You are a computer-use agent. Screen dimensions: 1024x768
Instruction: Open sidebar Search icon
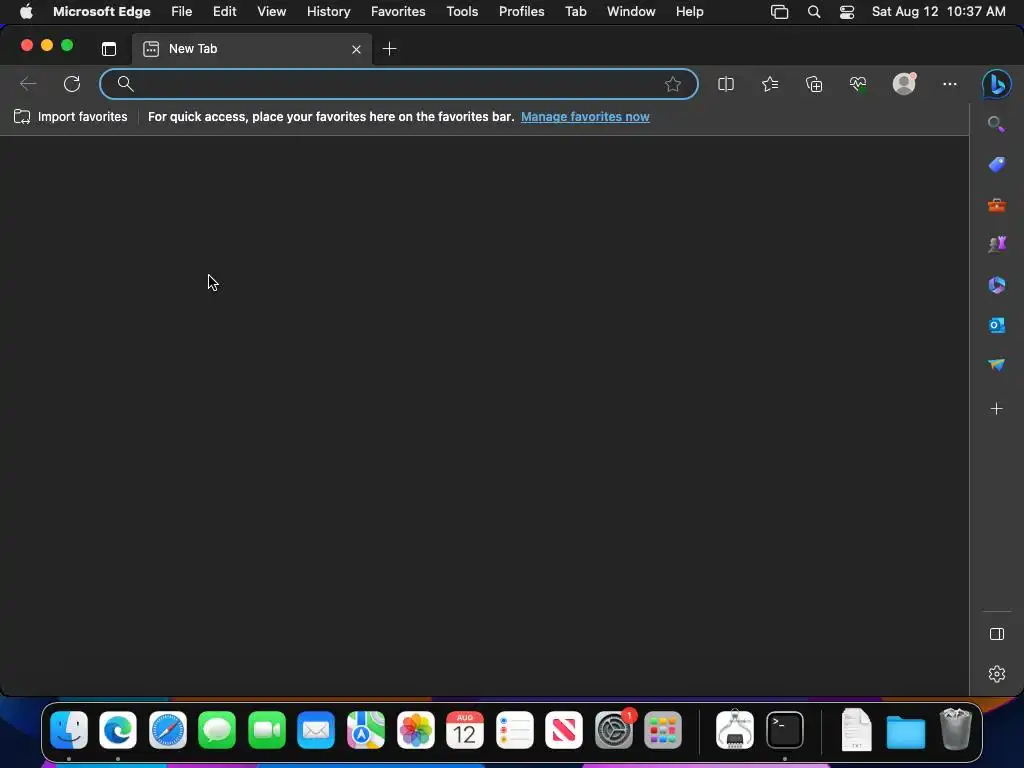tap(996, 124)
